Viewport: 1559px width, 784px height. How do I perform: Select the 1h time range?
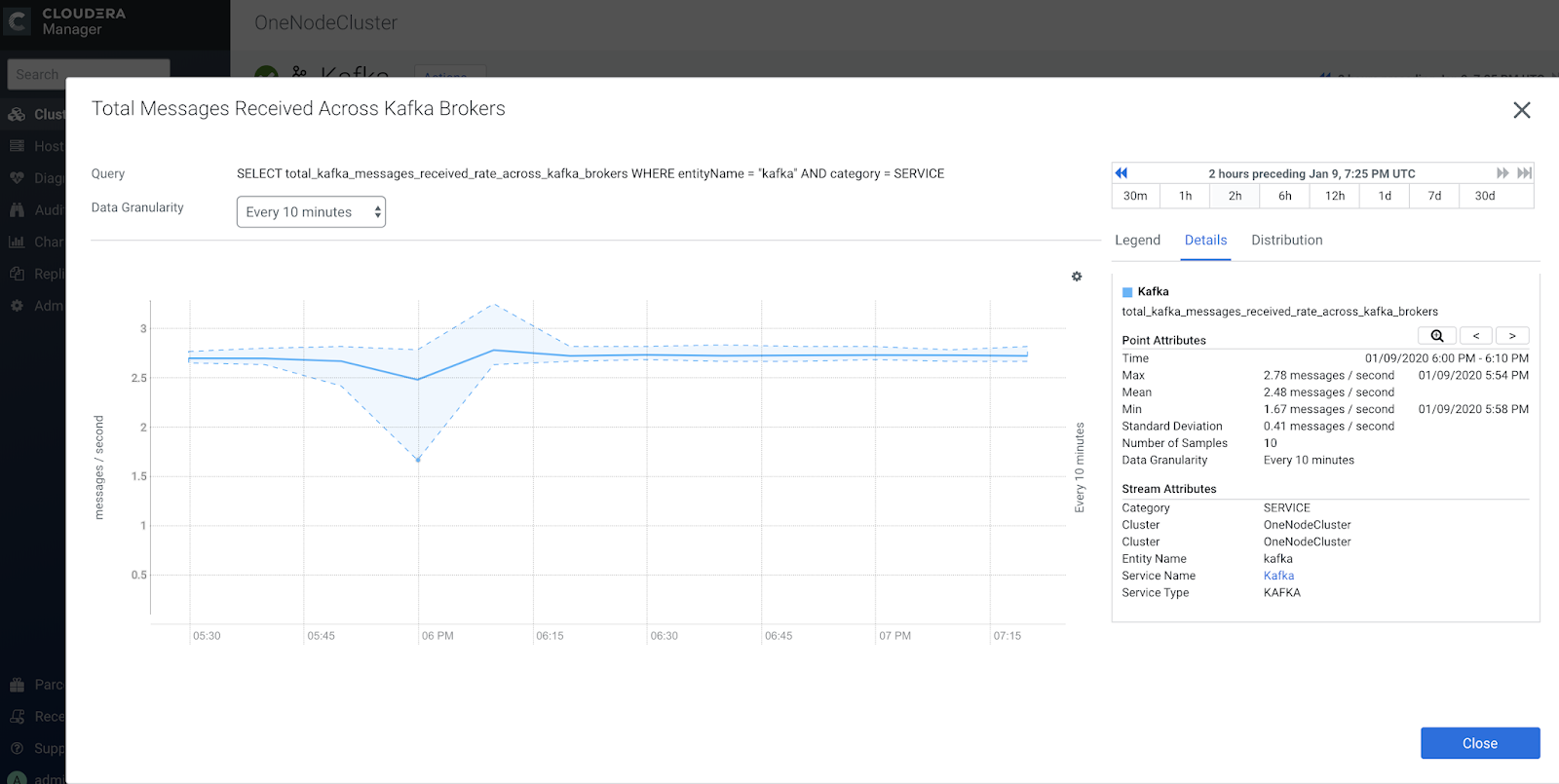pos(1185,196)
